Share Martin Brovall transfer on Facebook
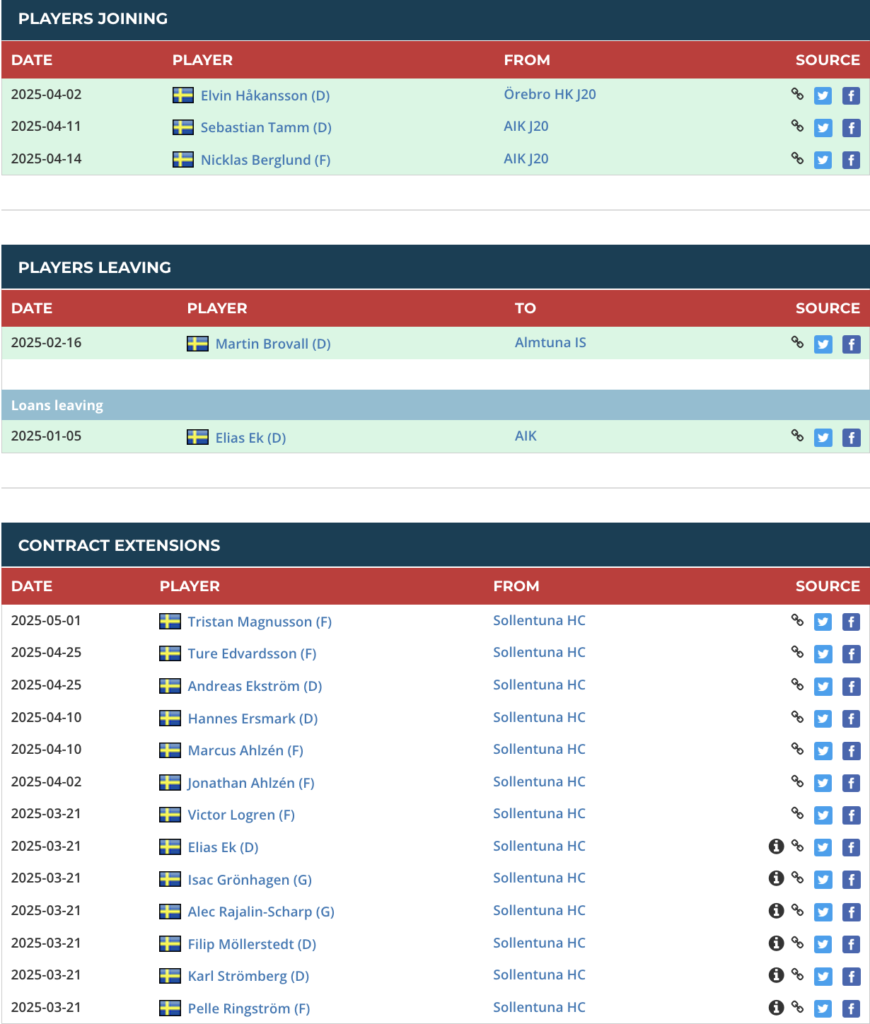Screen dimensions: 870x1024 851,344
